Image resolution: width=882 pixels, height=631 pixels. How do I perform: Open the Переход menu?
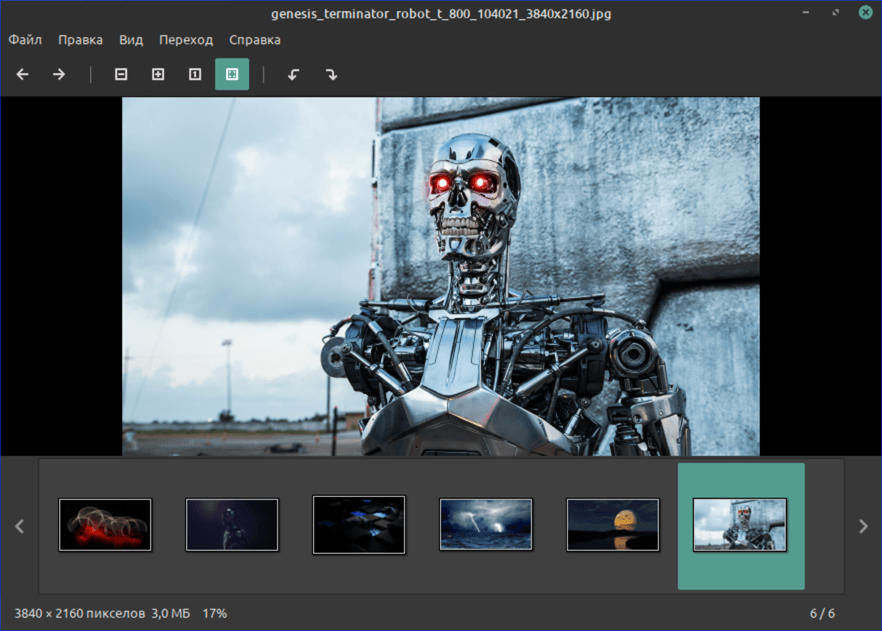click(x=186, y=40)
